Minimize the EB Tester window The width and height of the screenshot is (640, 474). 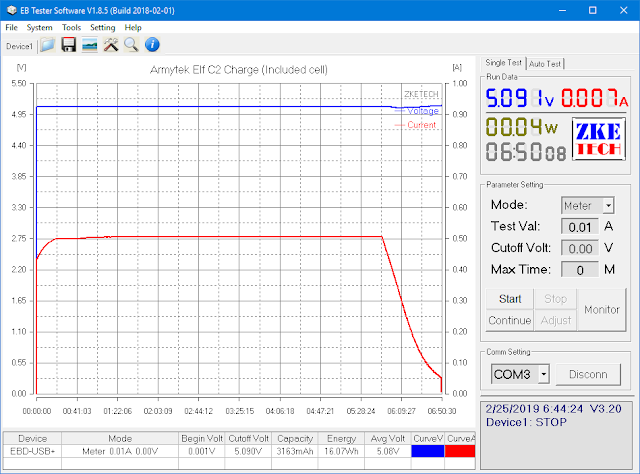562,10
